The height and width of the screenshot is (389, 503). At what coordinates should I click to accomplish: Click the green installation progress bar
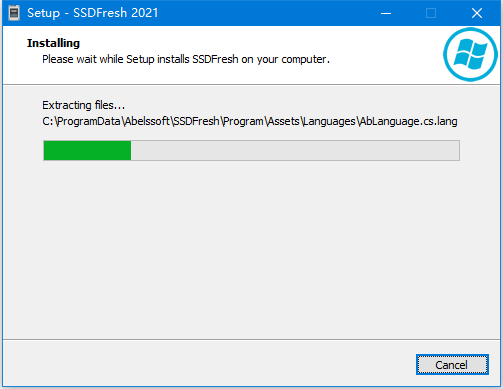pos(251,150)
